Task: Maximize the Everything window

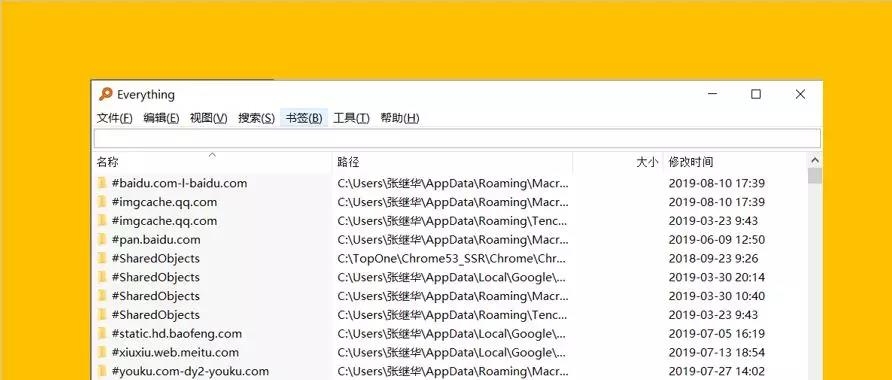Action: [x=755, y=94]
